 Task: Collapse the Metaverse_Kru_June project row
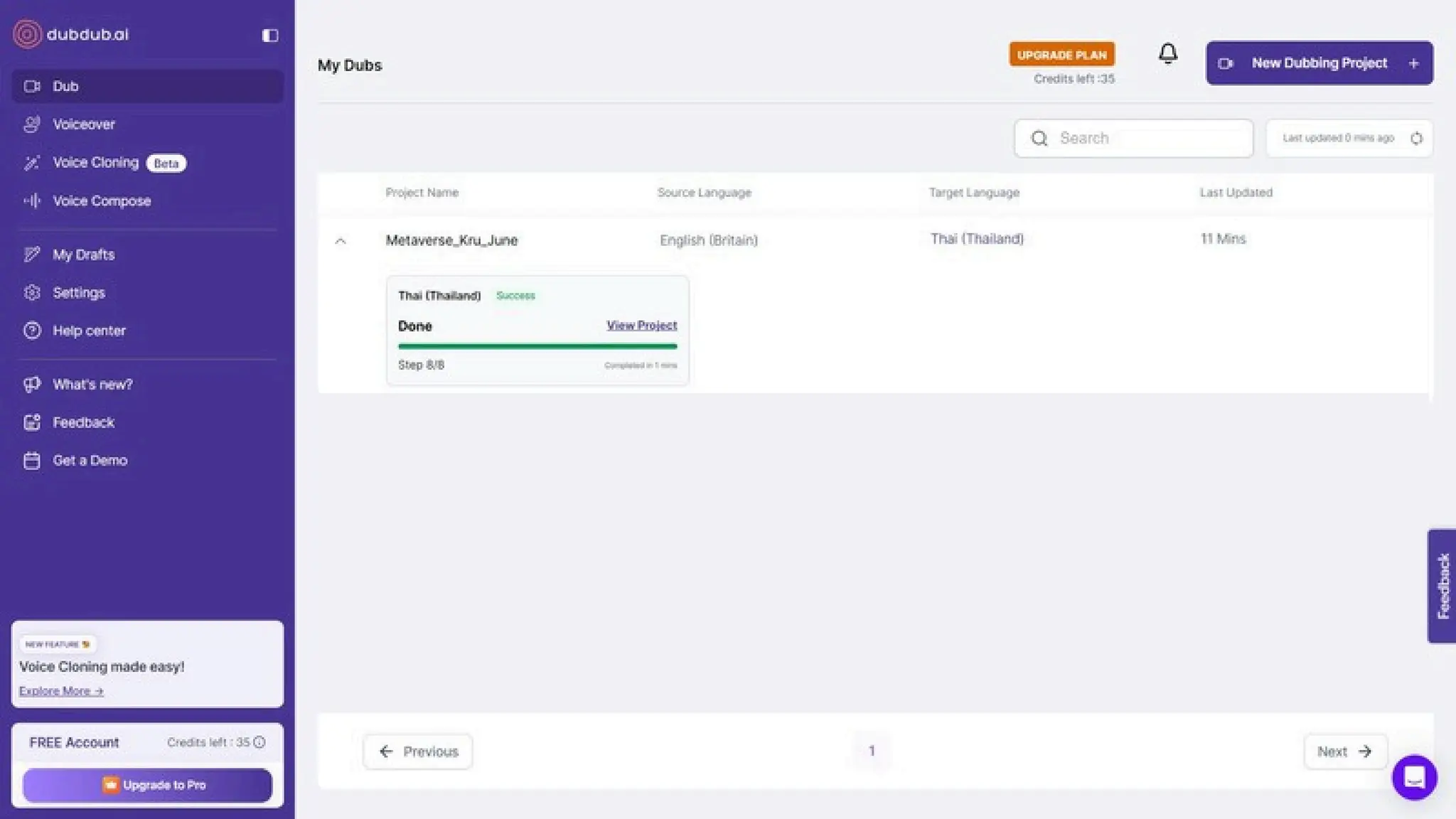[341, 241]
